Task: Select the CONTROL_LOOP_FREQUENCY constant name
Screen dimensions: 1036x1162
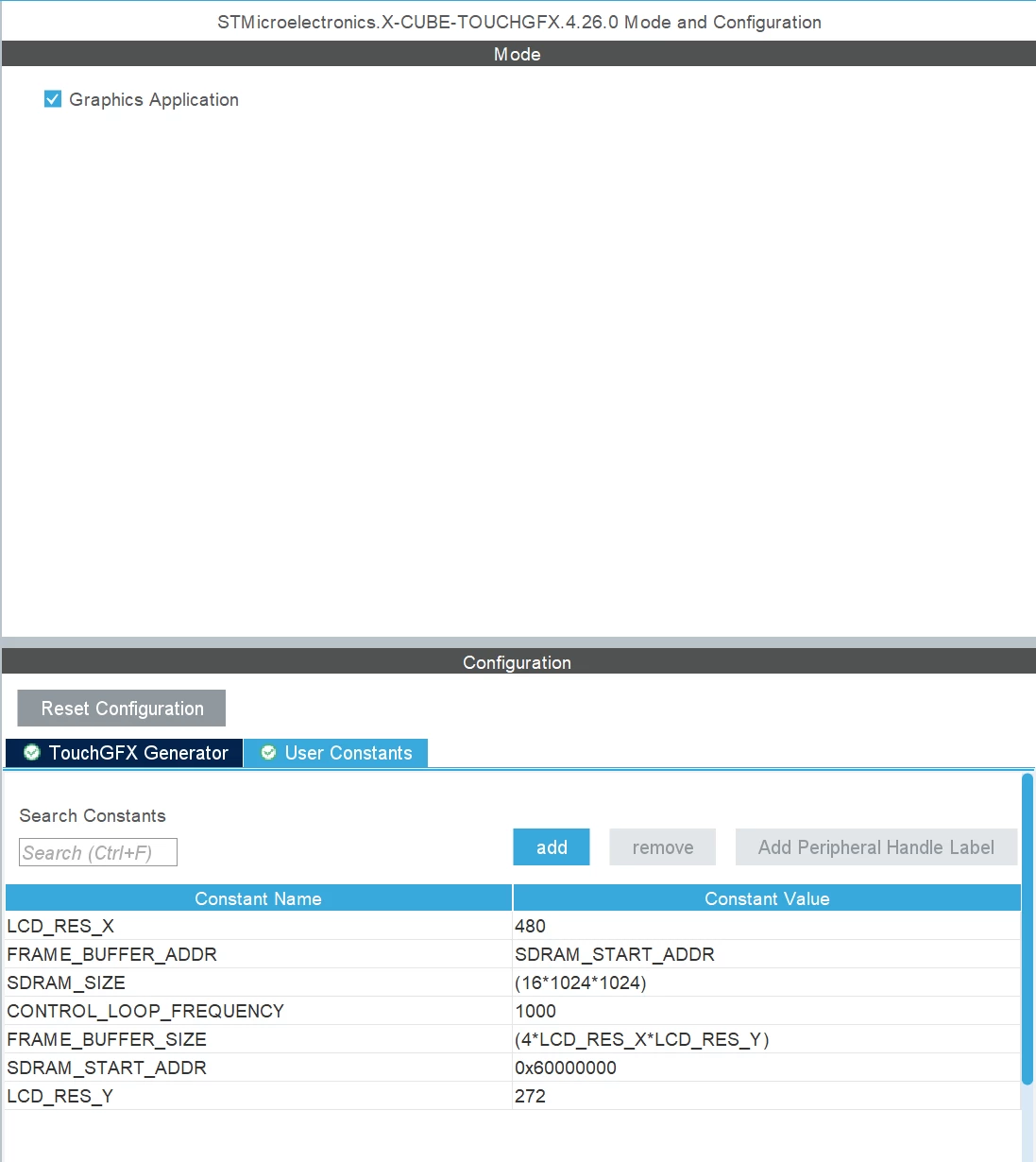Action: [x=145, y=1011]
